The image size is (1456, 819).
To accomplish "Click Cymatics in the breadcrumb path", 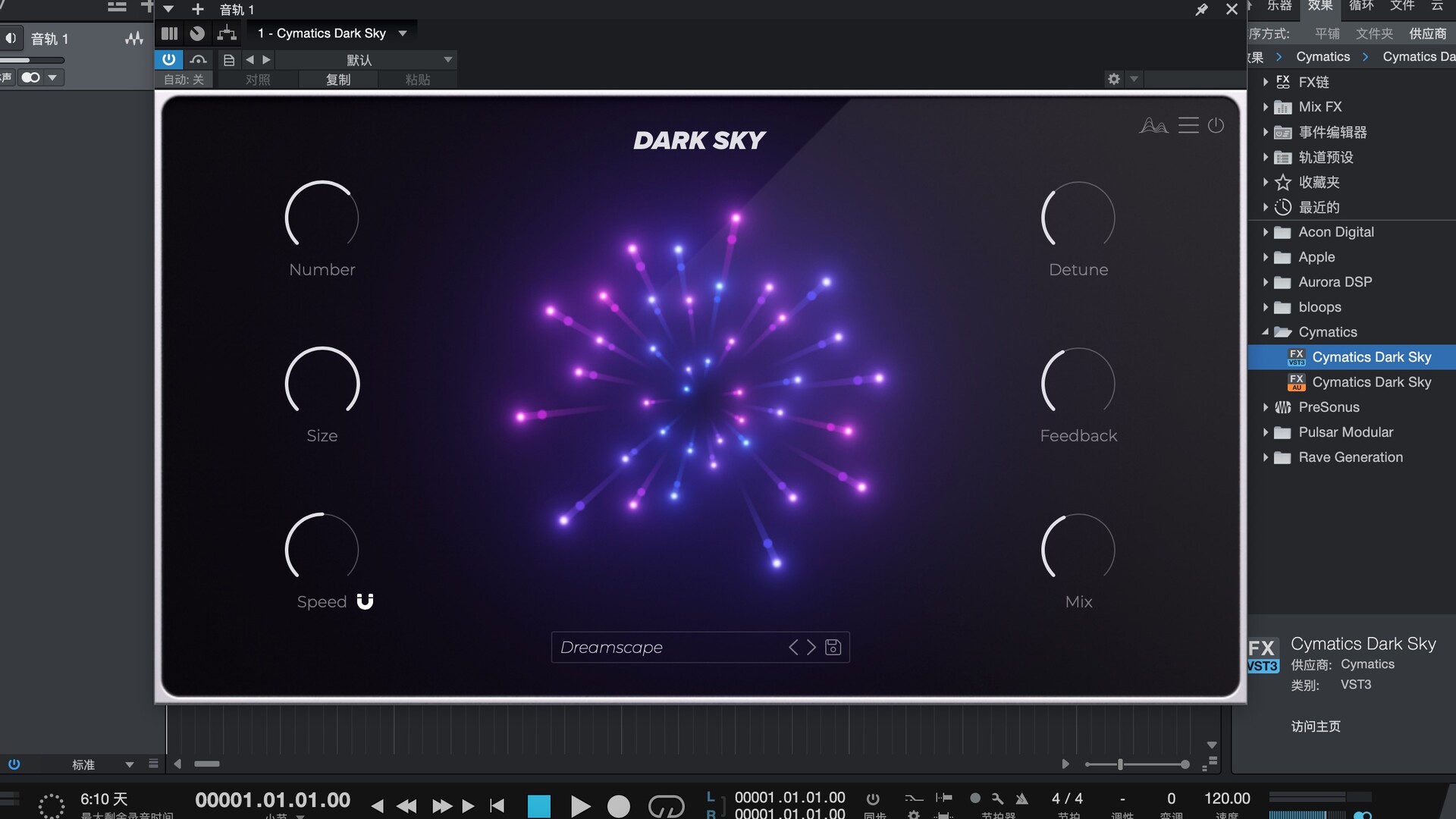I will click(1323, 57).
